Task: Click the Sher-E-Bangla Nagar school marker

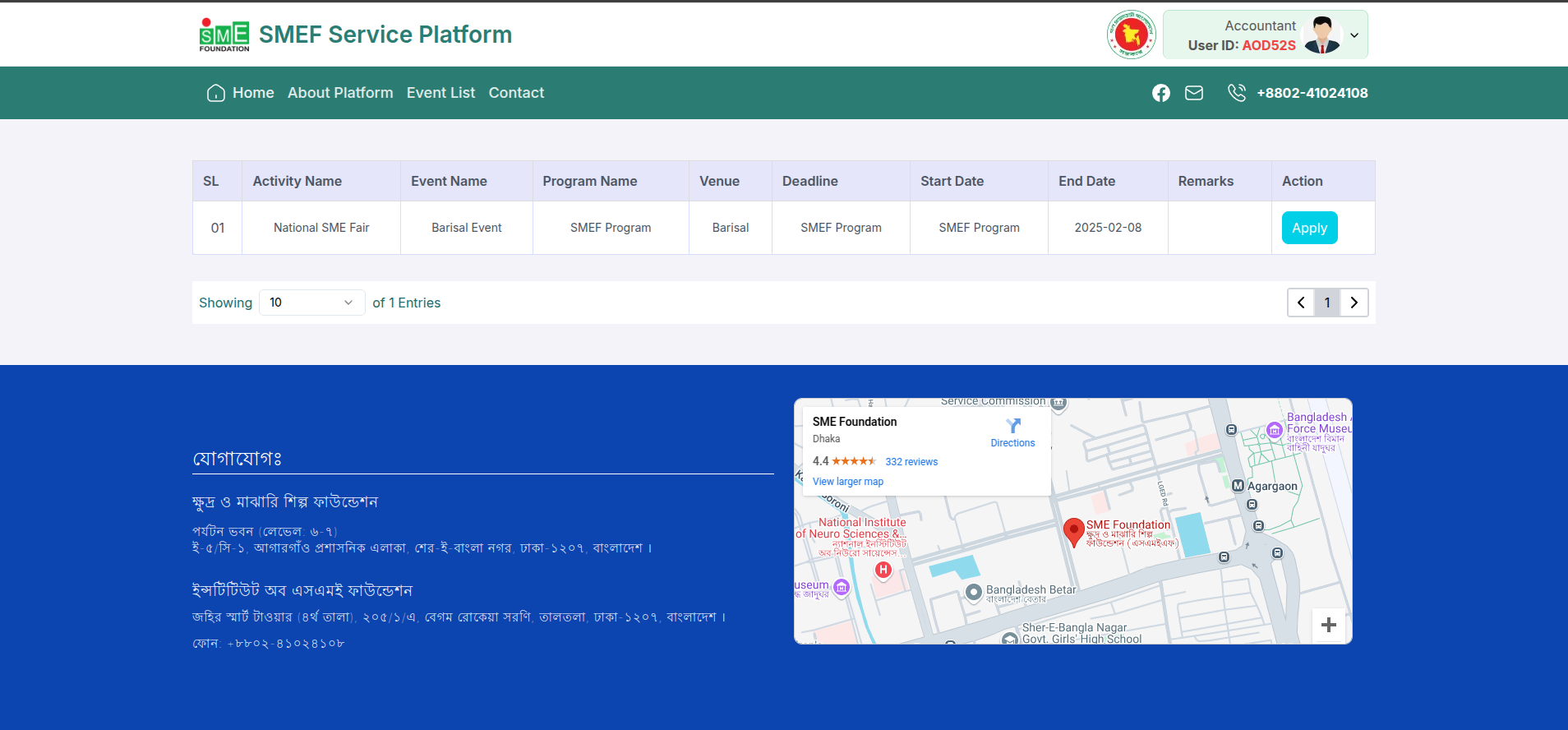Action: [1010, 639]
